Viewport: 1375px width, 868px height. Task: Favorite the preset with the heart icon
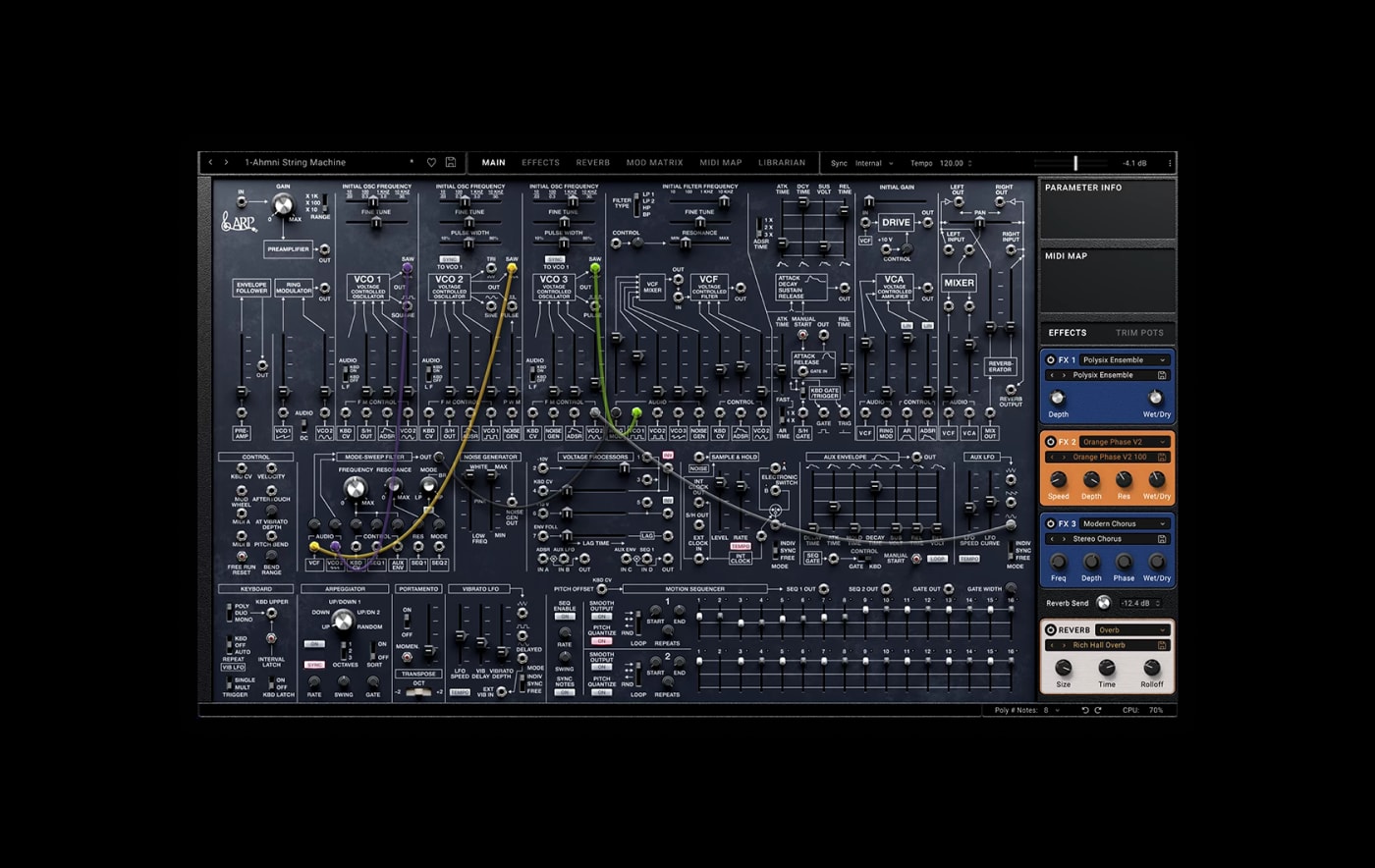coord(431,162)
